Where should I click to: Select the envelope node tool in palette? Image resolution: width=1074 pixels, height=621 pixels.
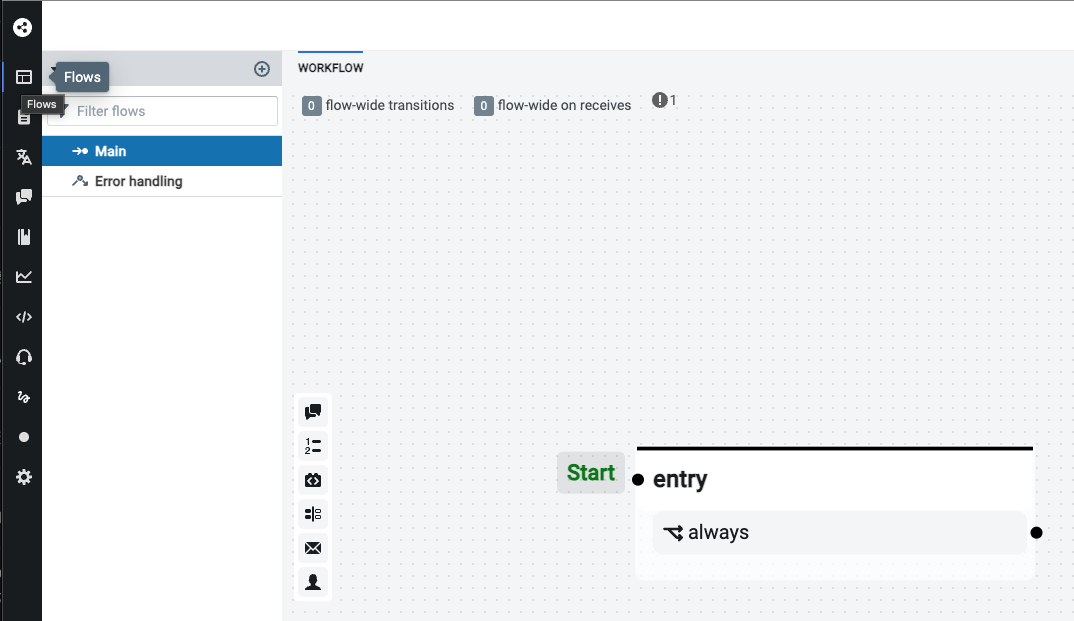[x=313, y=548]
